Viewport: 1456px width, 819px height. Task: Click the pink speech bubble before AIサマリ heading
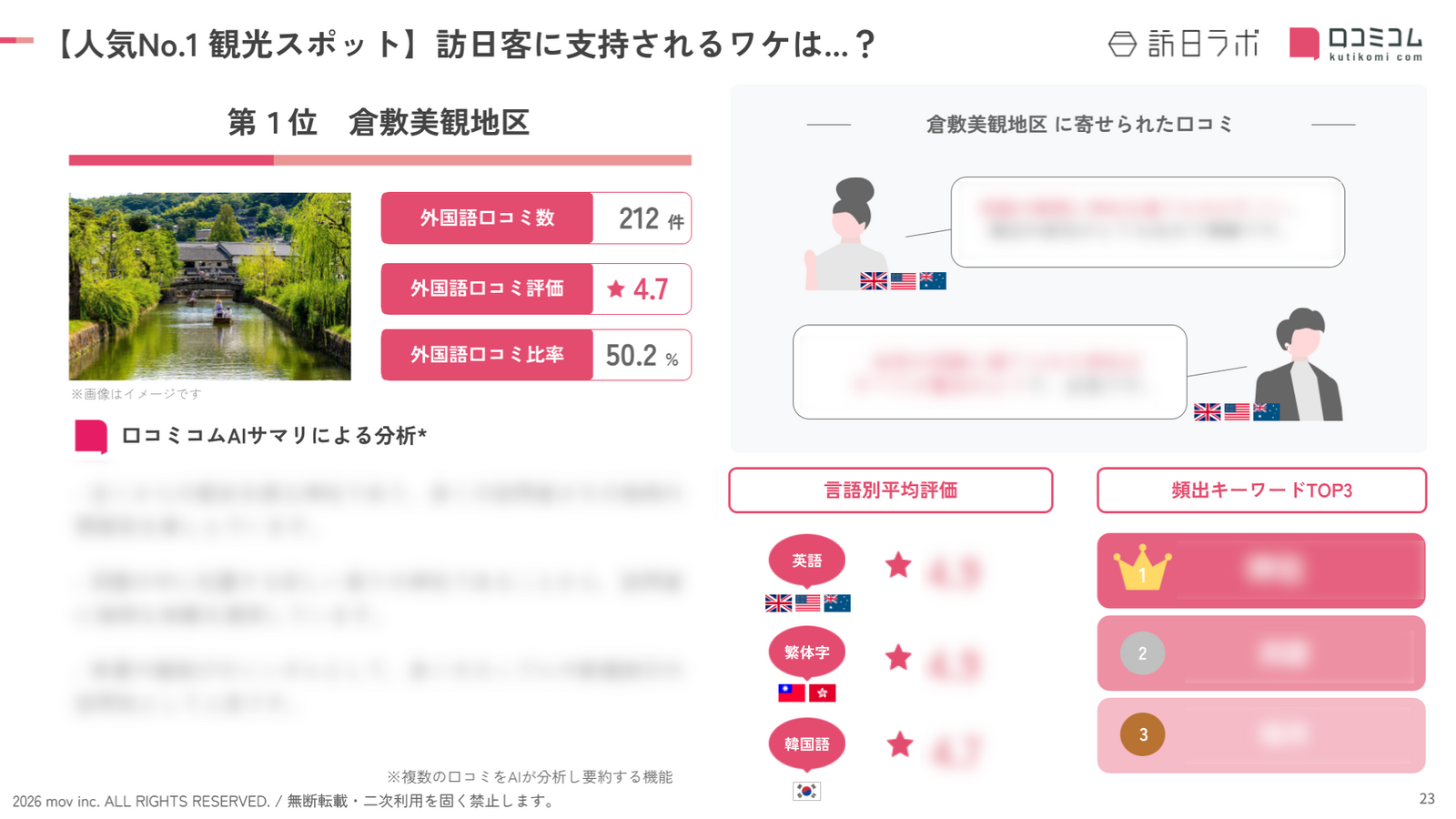(91, 436)
